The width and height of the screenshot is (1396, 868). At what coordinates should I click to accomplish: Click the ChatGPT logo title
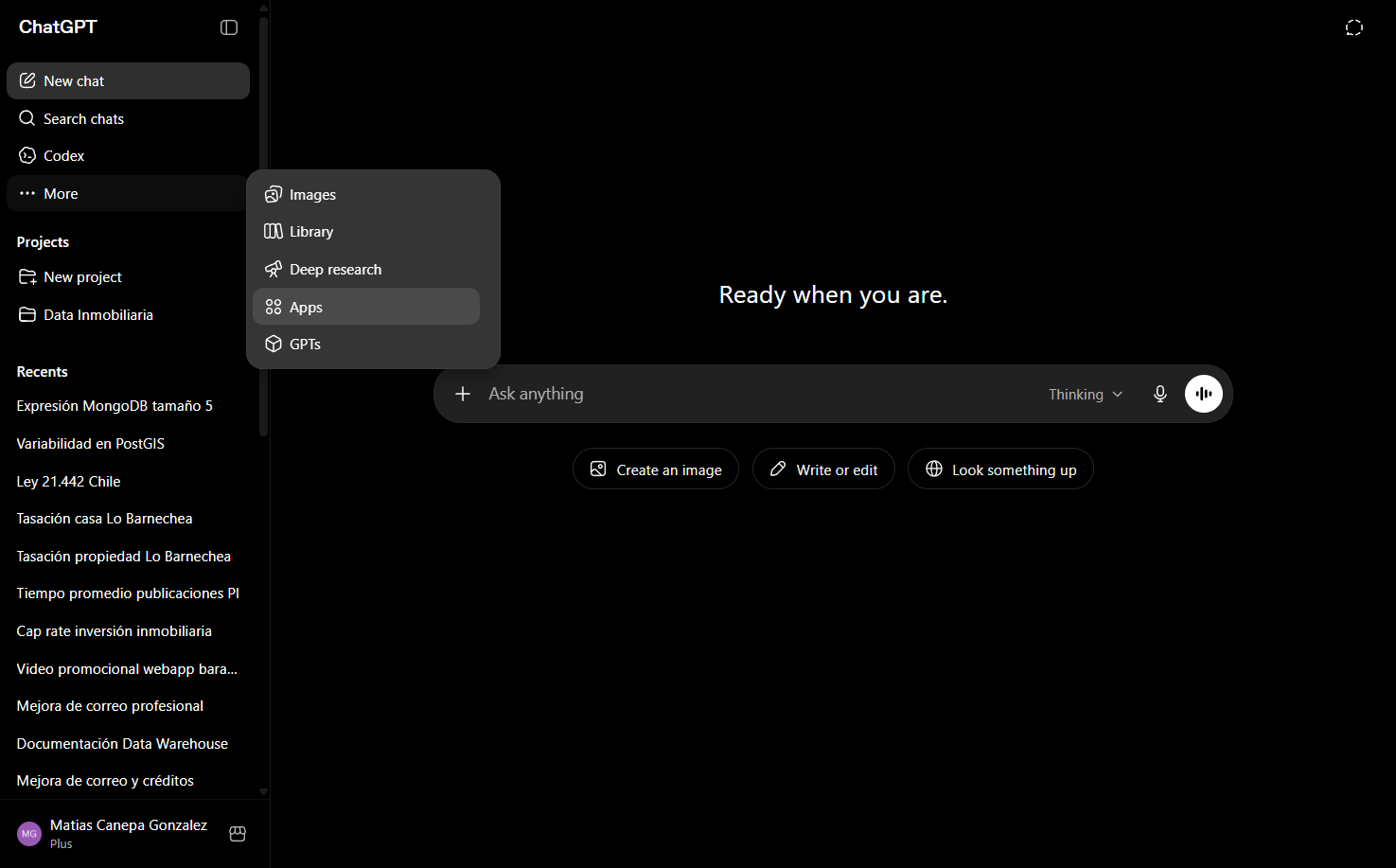pos(58,27)
